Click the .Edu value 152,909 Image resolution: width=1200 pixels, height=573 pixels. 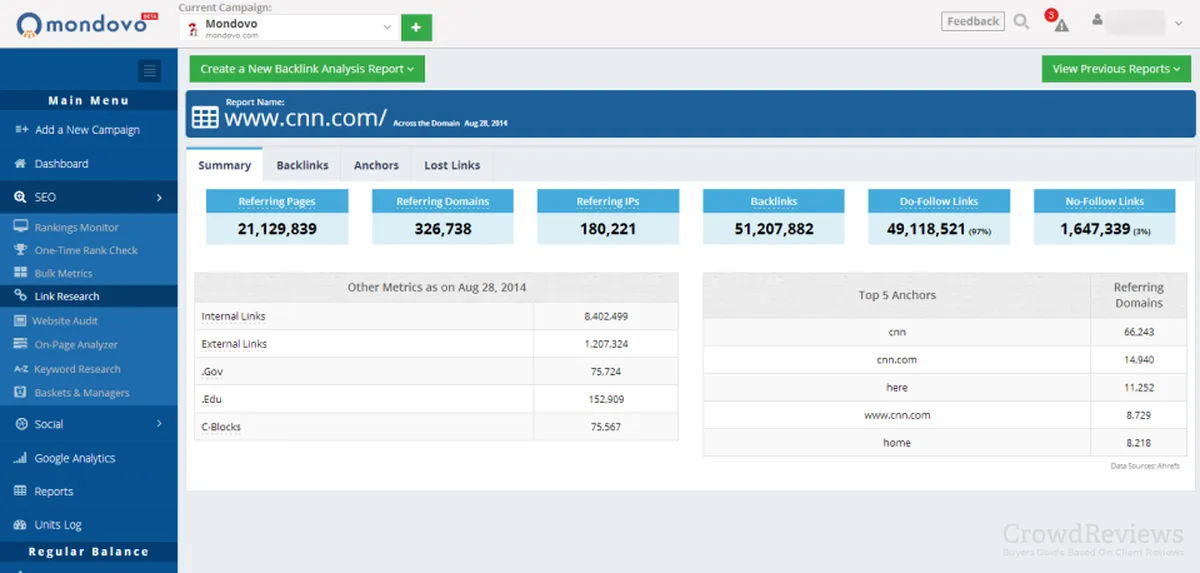[x=606, y=399]
